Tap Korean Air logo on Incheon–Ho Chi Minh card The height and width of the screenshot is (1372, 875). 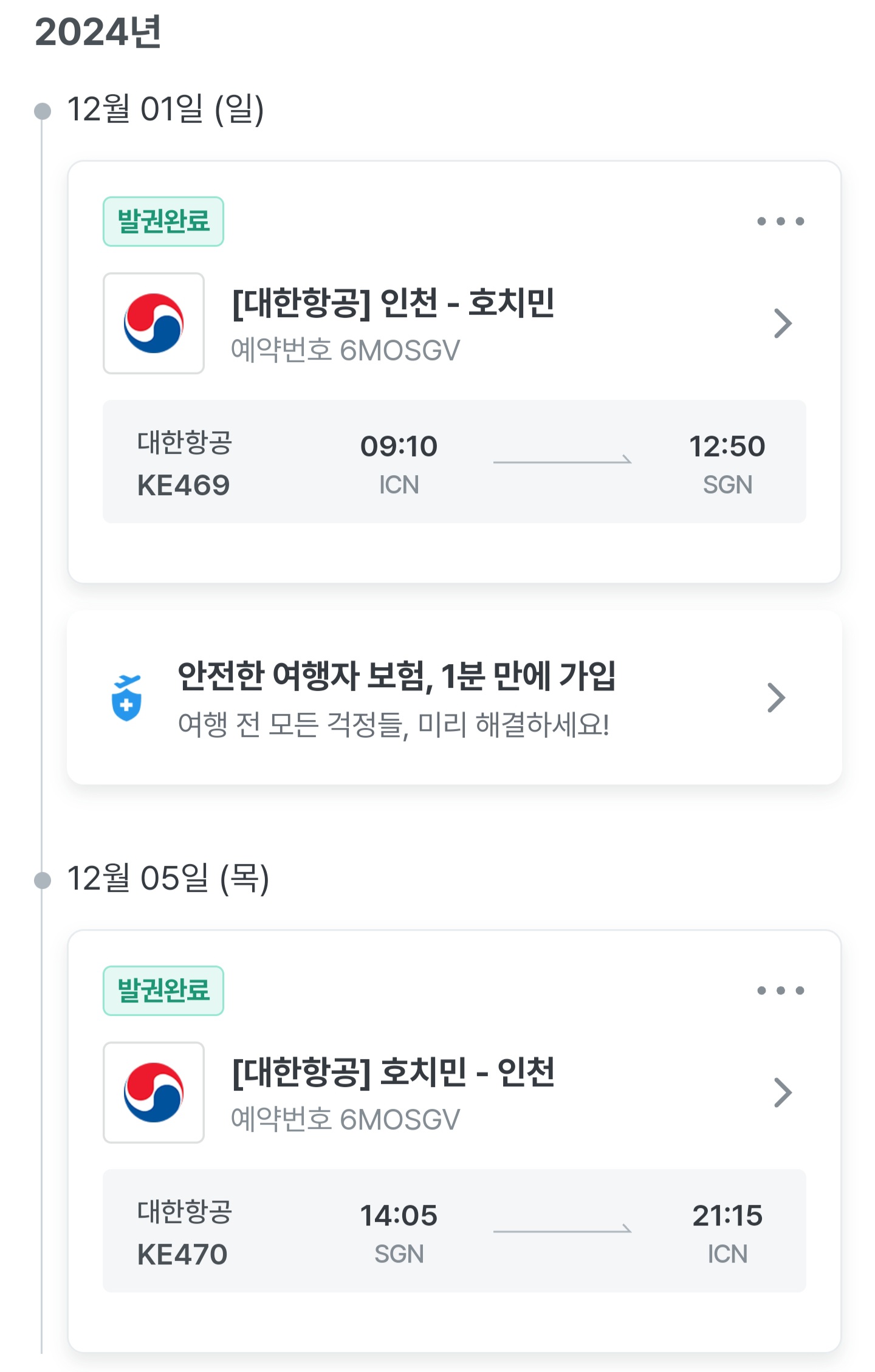tap(154, 323)
